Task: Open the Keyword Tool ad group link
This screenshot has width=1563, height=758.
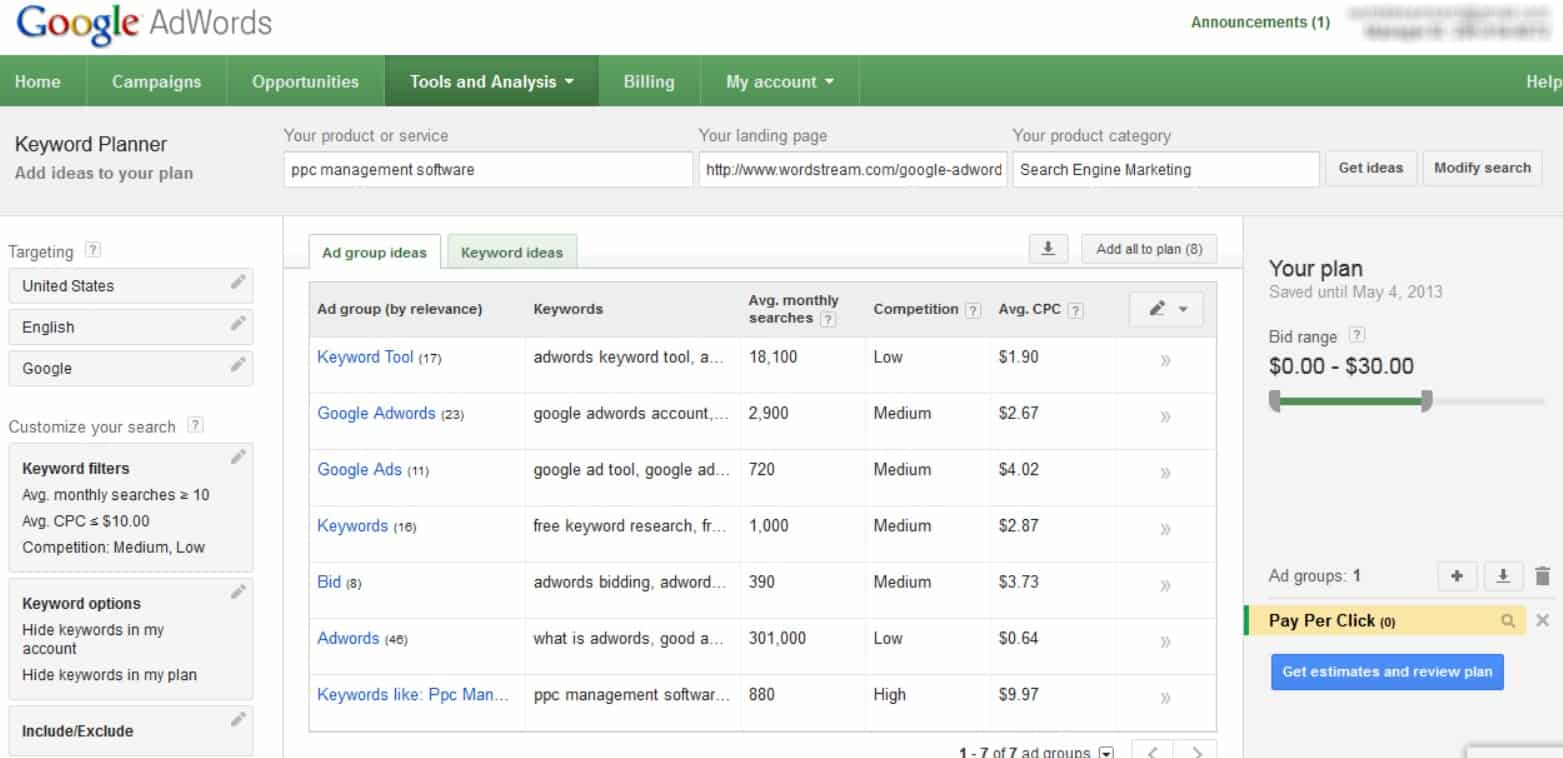Action: (x=365, y=357)
